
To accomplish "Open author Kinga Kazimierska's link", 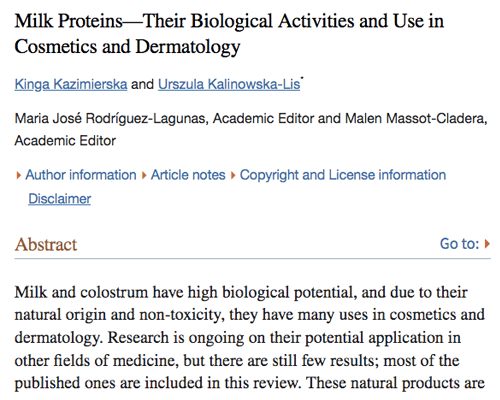I will click(x=71, y=84).
